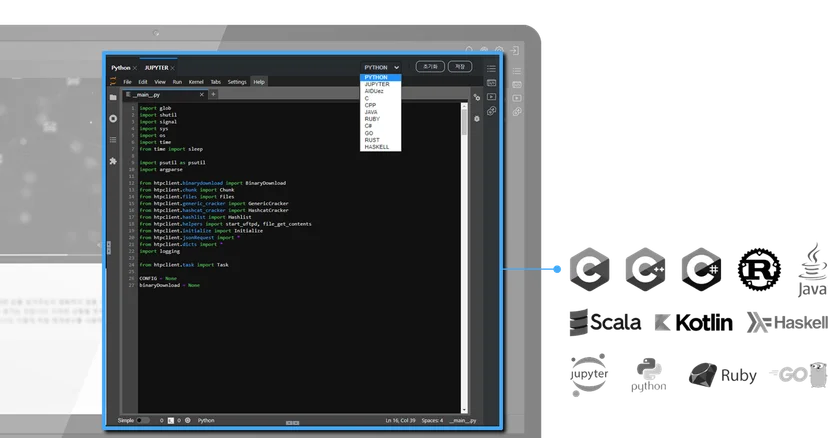Click the Scala logo

point(605,322)
